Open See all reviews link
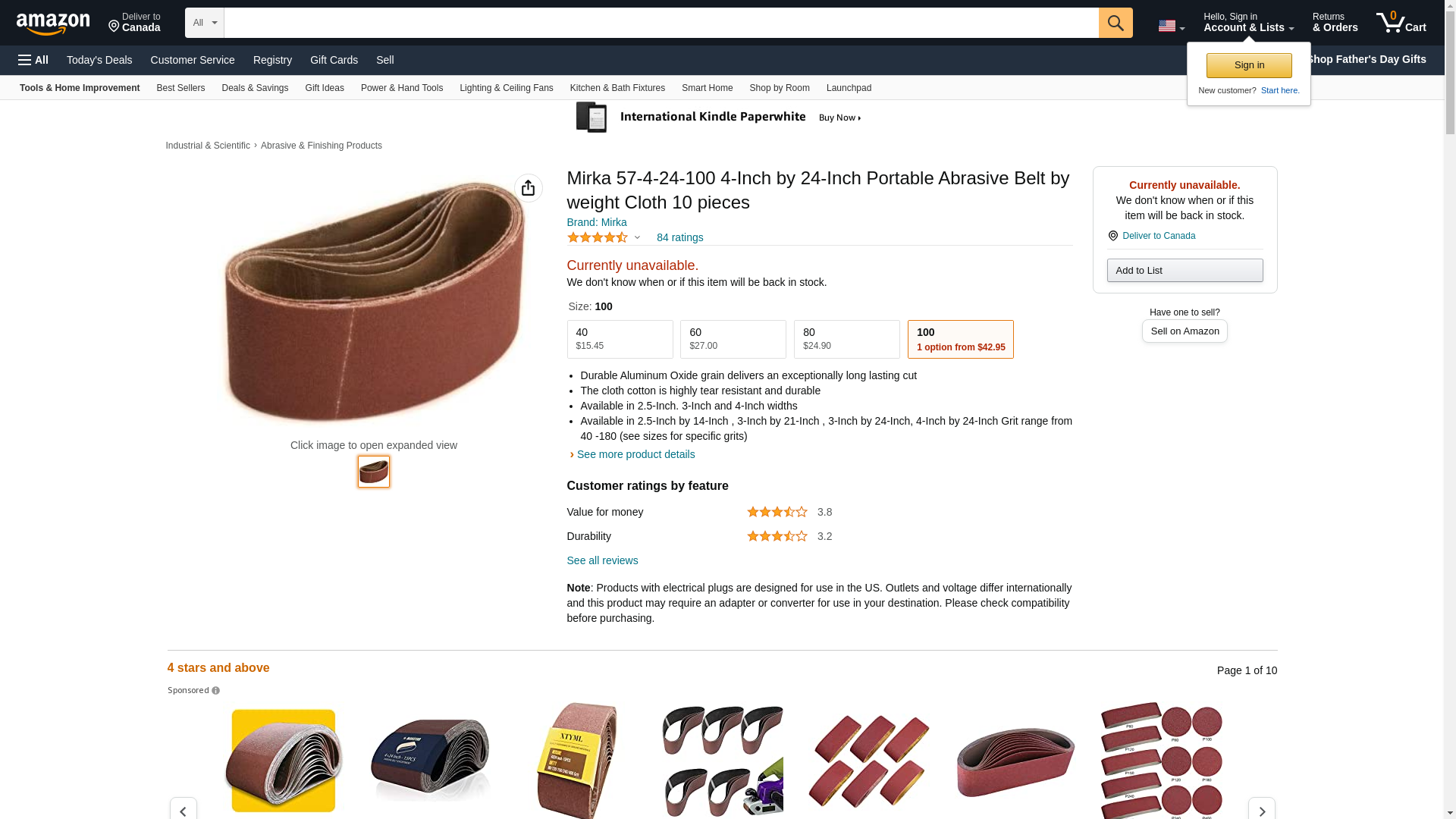 coord(602,560)
